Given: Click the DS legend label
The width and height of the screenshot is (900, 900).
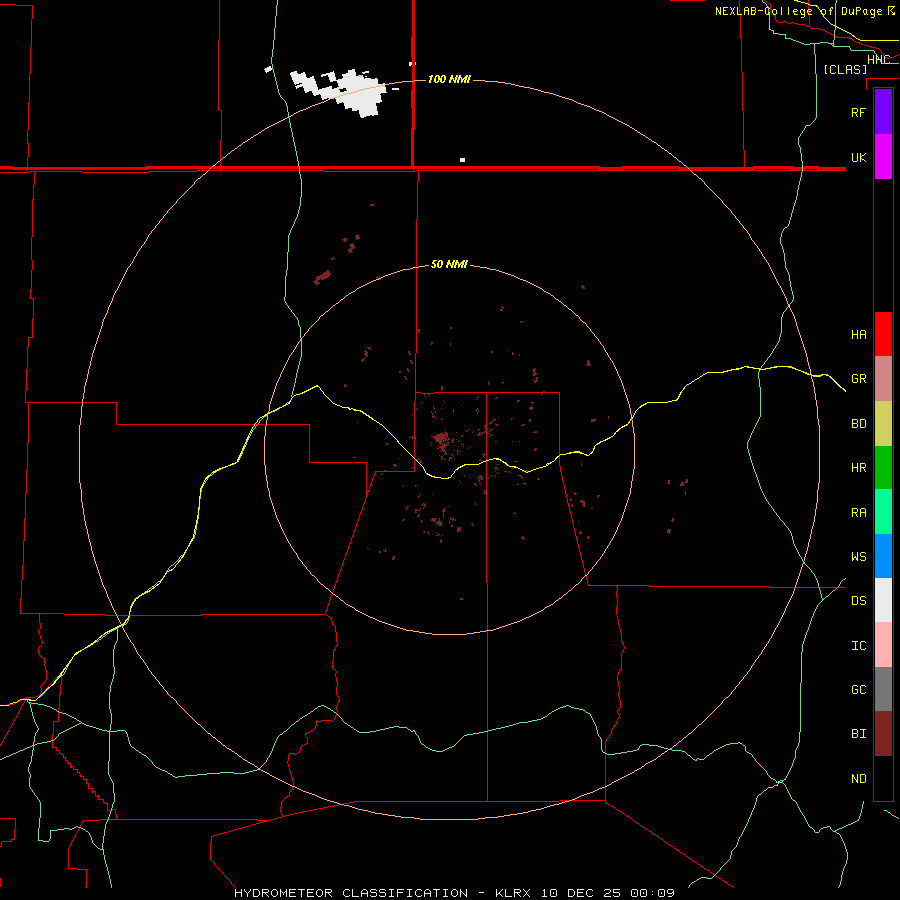Looking at the screenshot, I should [858, 600].
